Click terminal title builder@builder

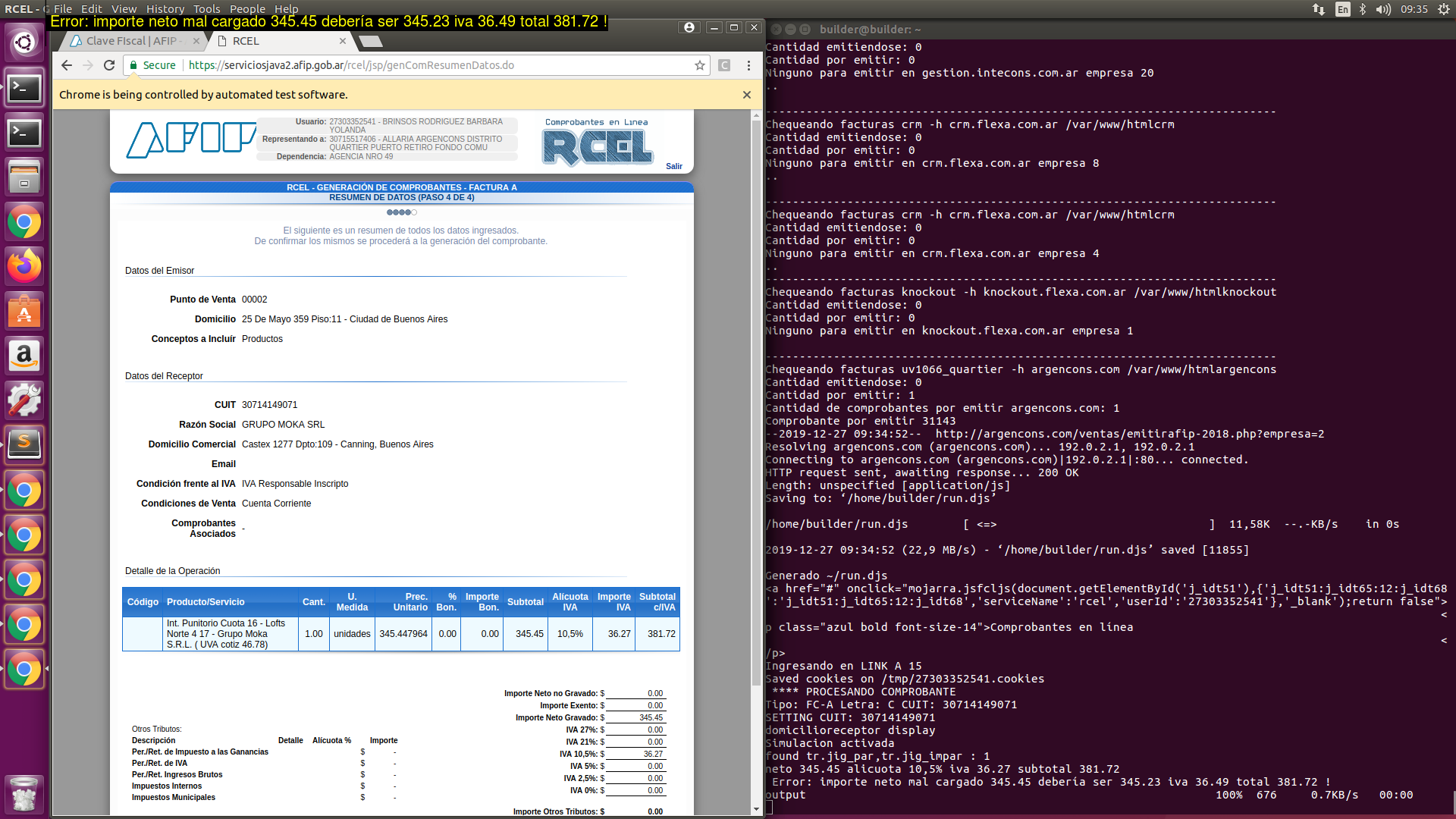(870, 29)
